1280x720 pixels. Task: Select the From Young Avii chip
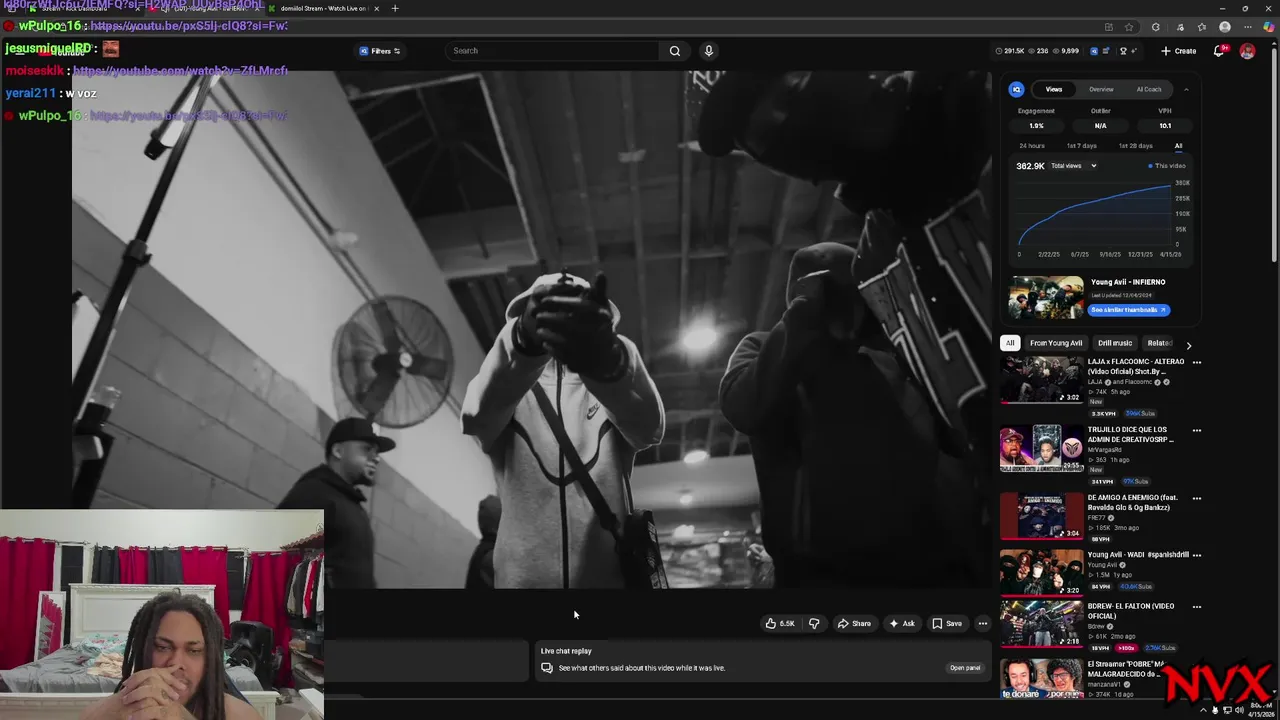1056,343
